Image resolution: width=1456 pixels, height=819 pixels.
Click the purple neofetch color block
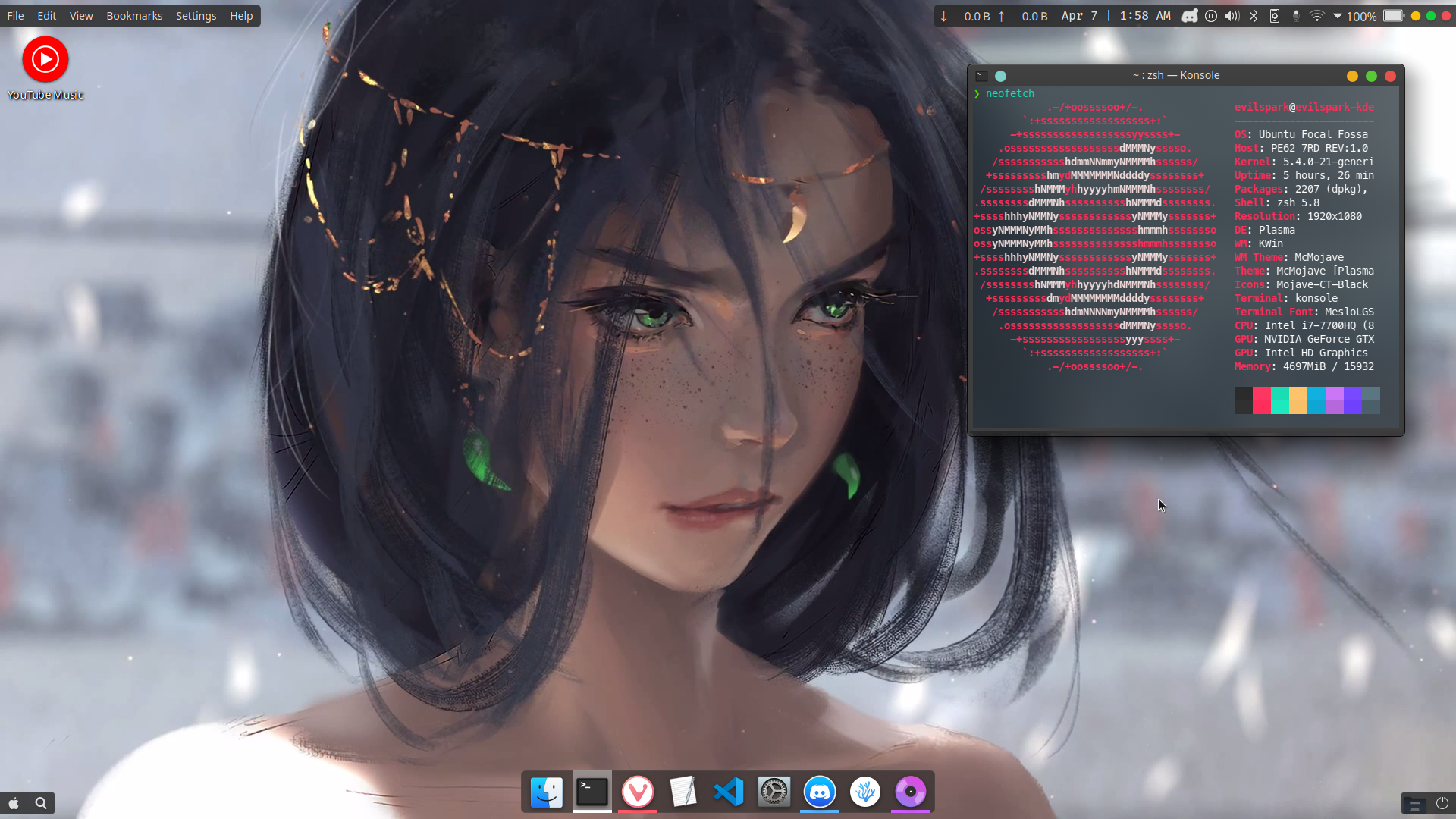click(1352, 400)
